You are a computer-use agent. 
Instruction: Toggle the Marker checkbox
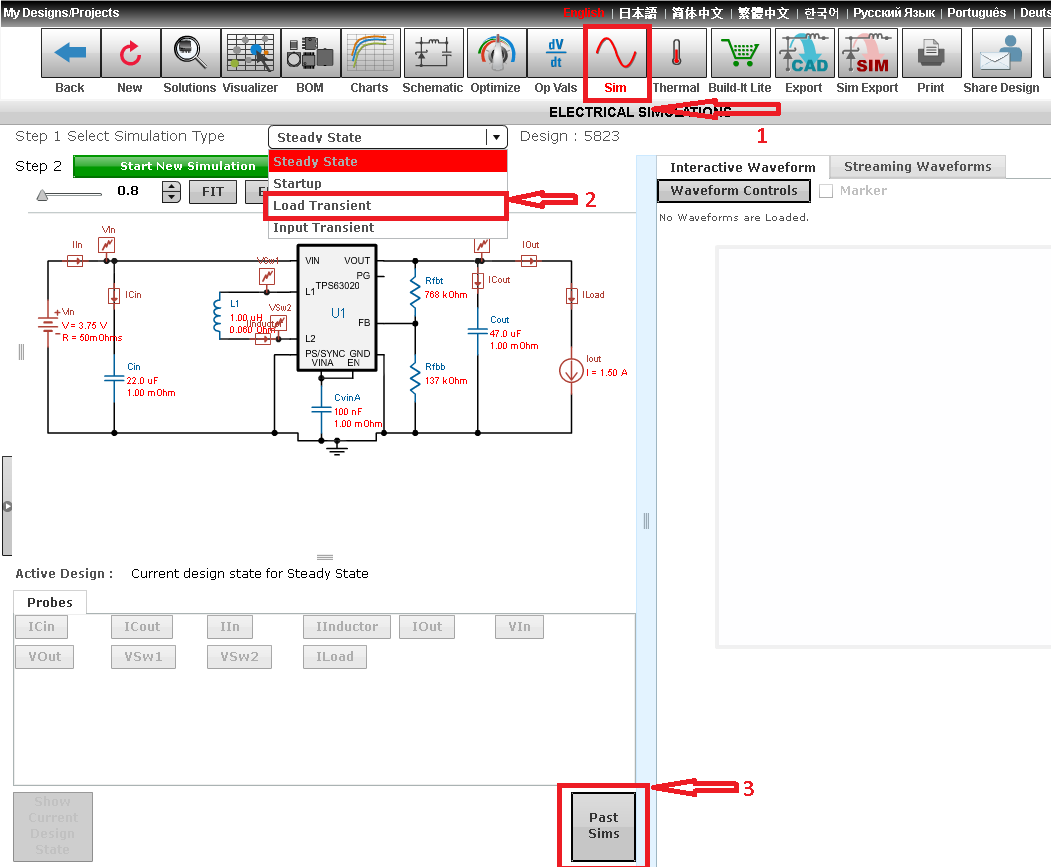coord(826,191)
